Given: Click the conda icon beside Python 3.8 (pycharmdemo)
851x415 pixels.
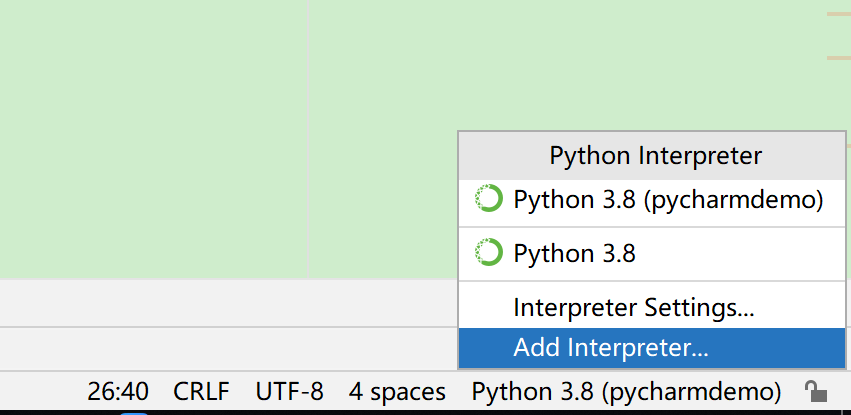Looking at the screenshot, I should tap(488, 199).
